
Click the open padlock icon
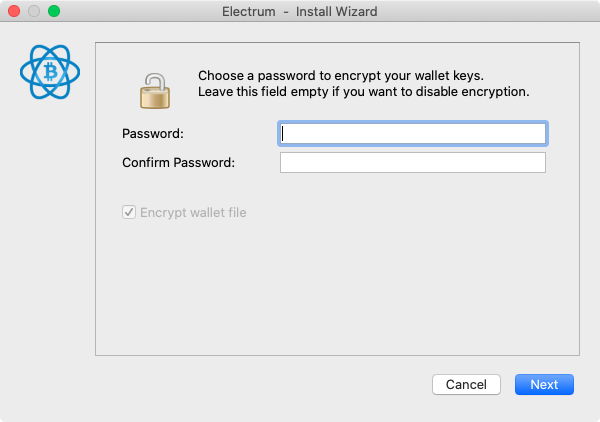pos(155,91)
